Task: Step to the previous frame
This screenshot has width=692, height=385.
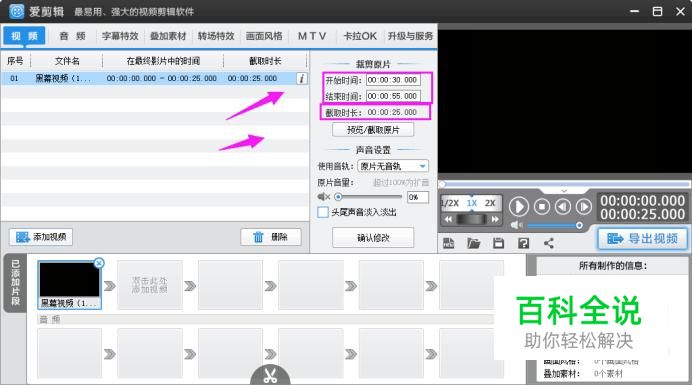Action: coord(563,207)
